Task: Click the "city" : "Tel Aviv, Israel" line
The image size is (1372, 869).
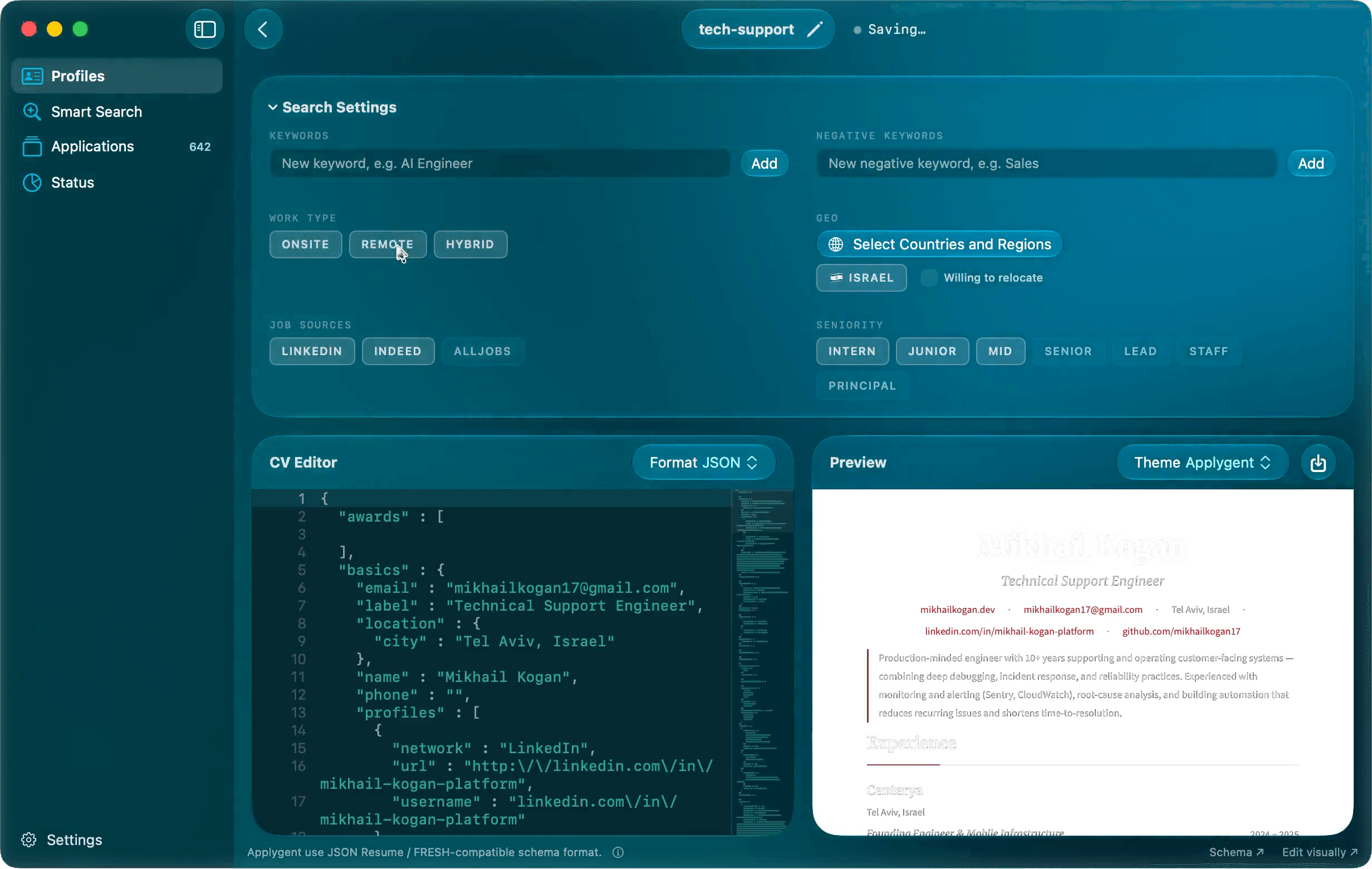Action: [x=494, y=642]
